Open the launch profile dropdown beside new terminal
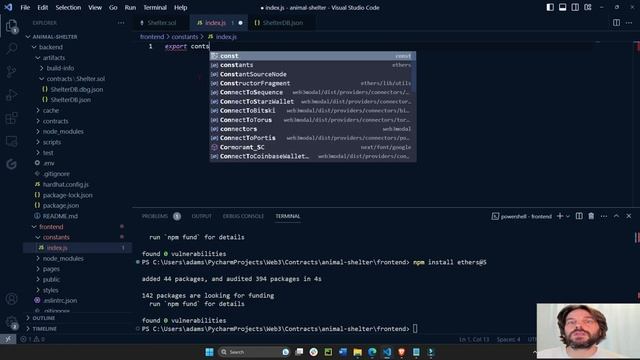The width and height of the screenshot is (640, 360). coord(568,216)
